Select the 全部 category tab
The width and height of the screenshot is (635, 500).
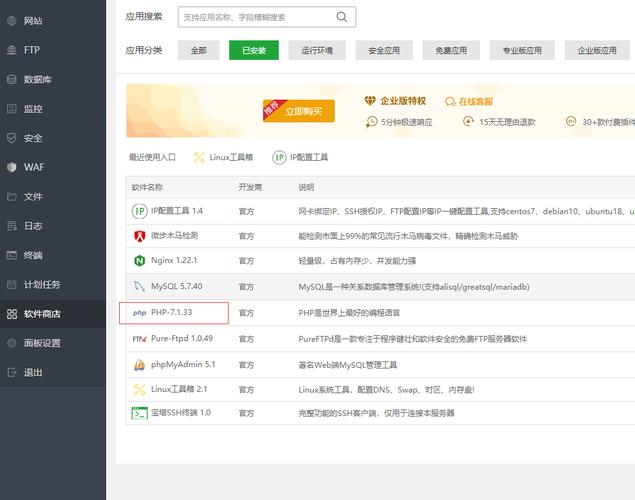[198, 50]
